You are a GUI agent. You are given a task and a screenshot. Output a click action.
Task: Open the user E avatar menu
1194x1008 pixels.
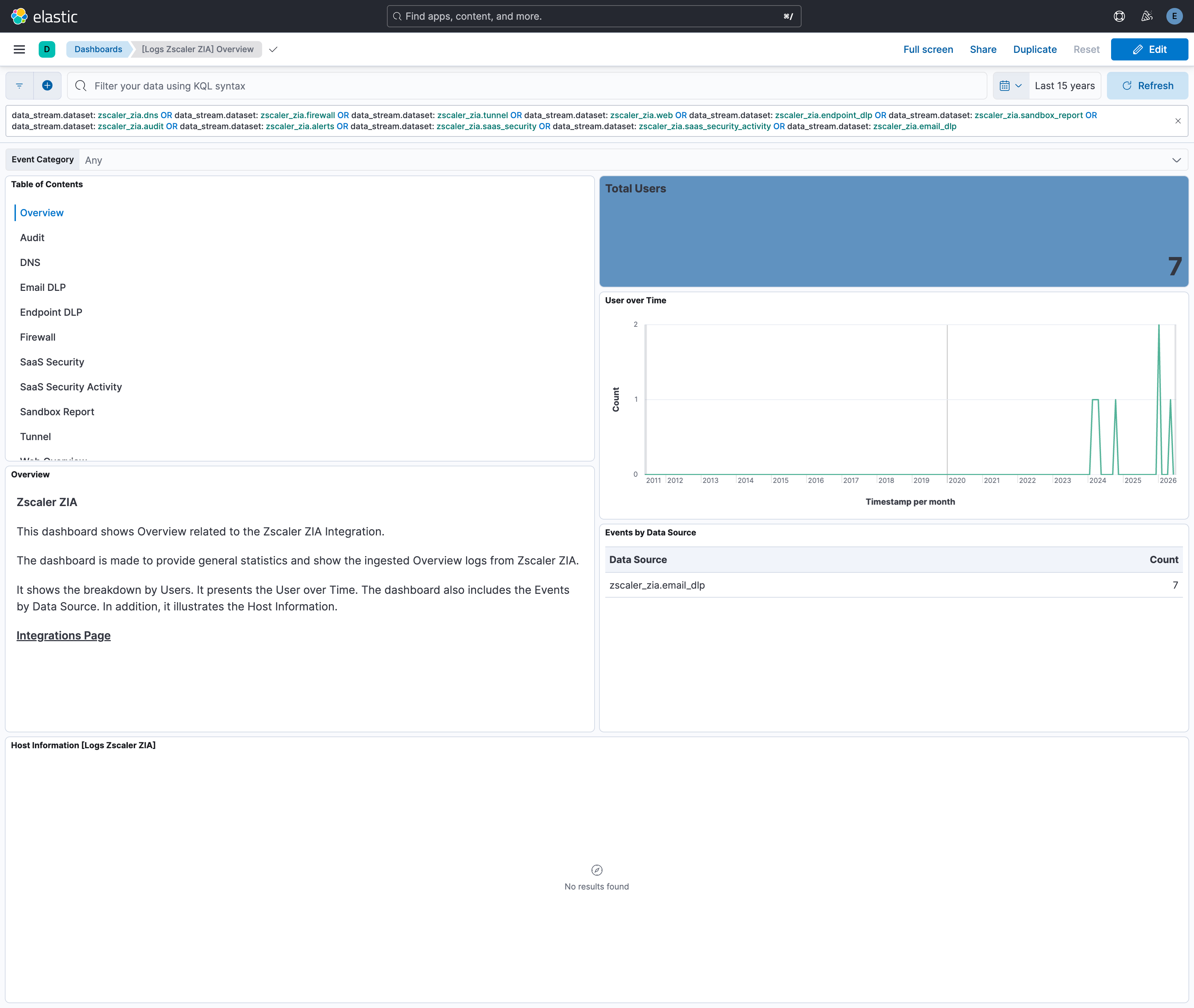coord(1174,16)
